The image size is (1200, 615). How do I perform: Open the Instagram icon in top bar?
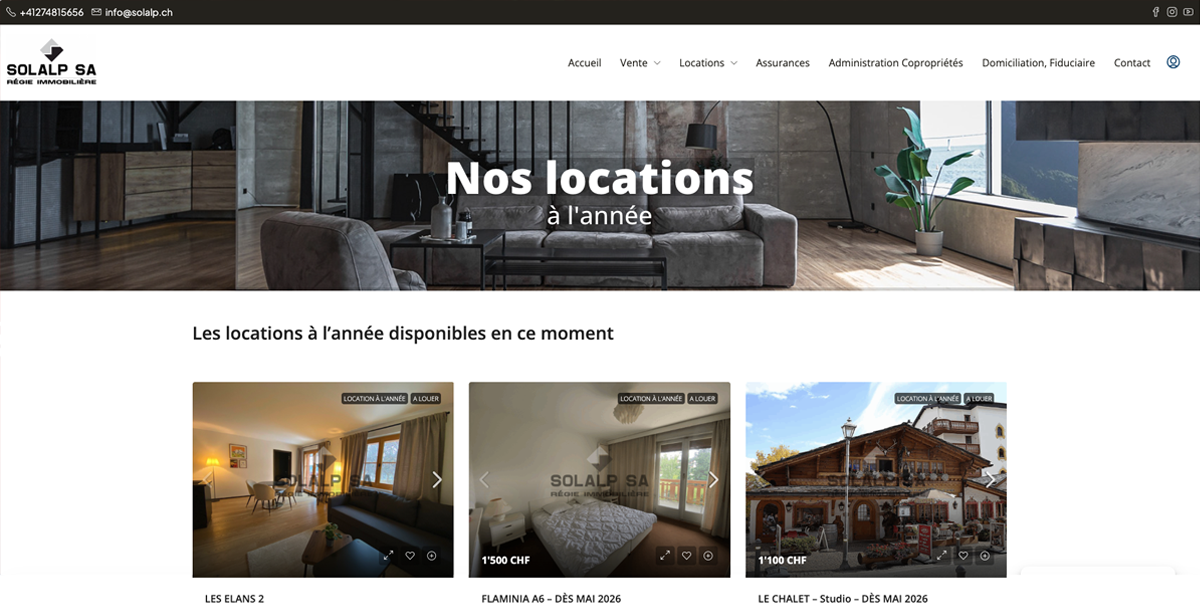[1172, 12]
